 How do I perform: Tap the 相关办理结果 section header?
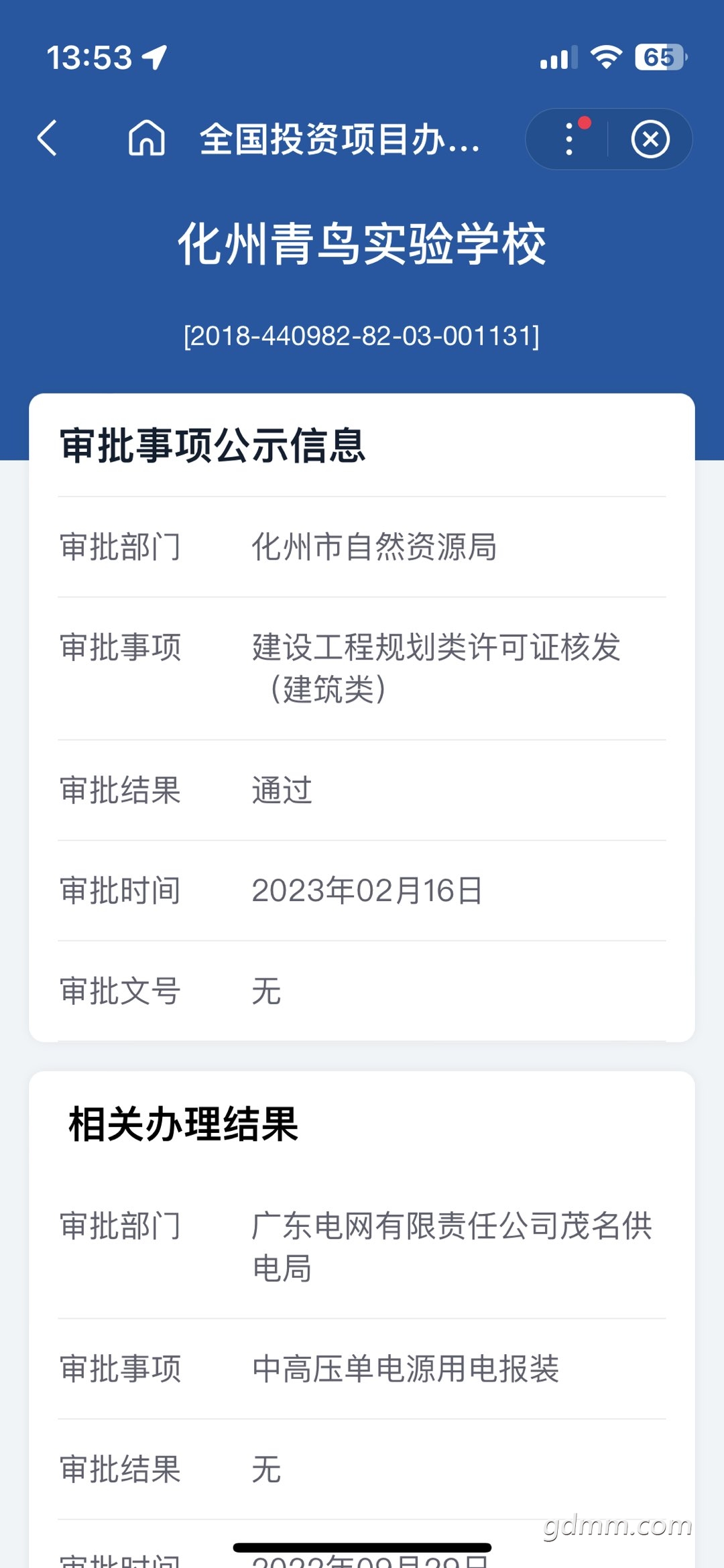[x=184, y=1124]
